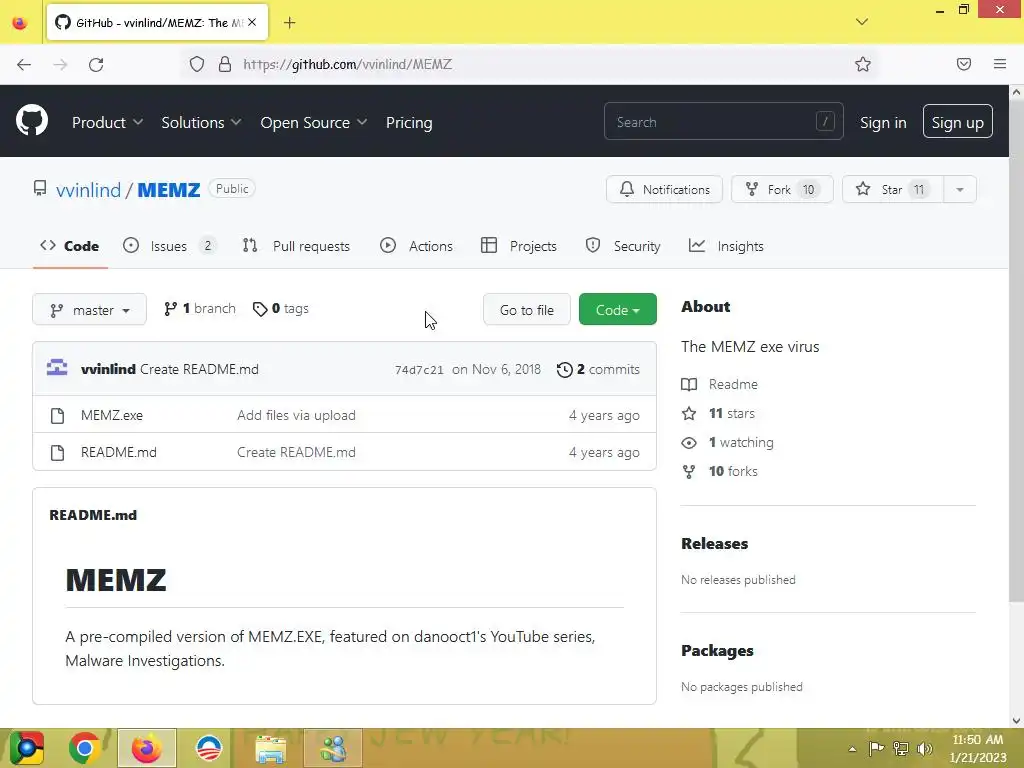Open the MEMZ repository name link
Viewport: 1024px width, 768px height.
[168, 190]
